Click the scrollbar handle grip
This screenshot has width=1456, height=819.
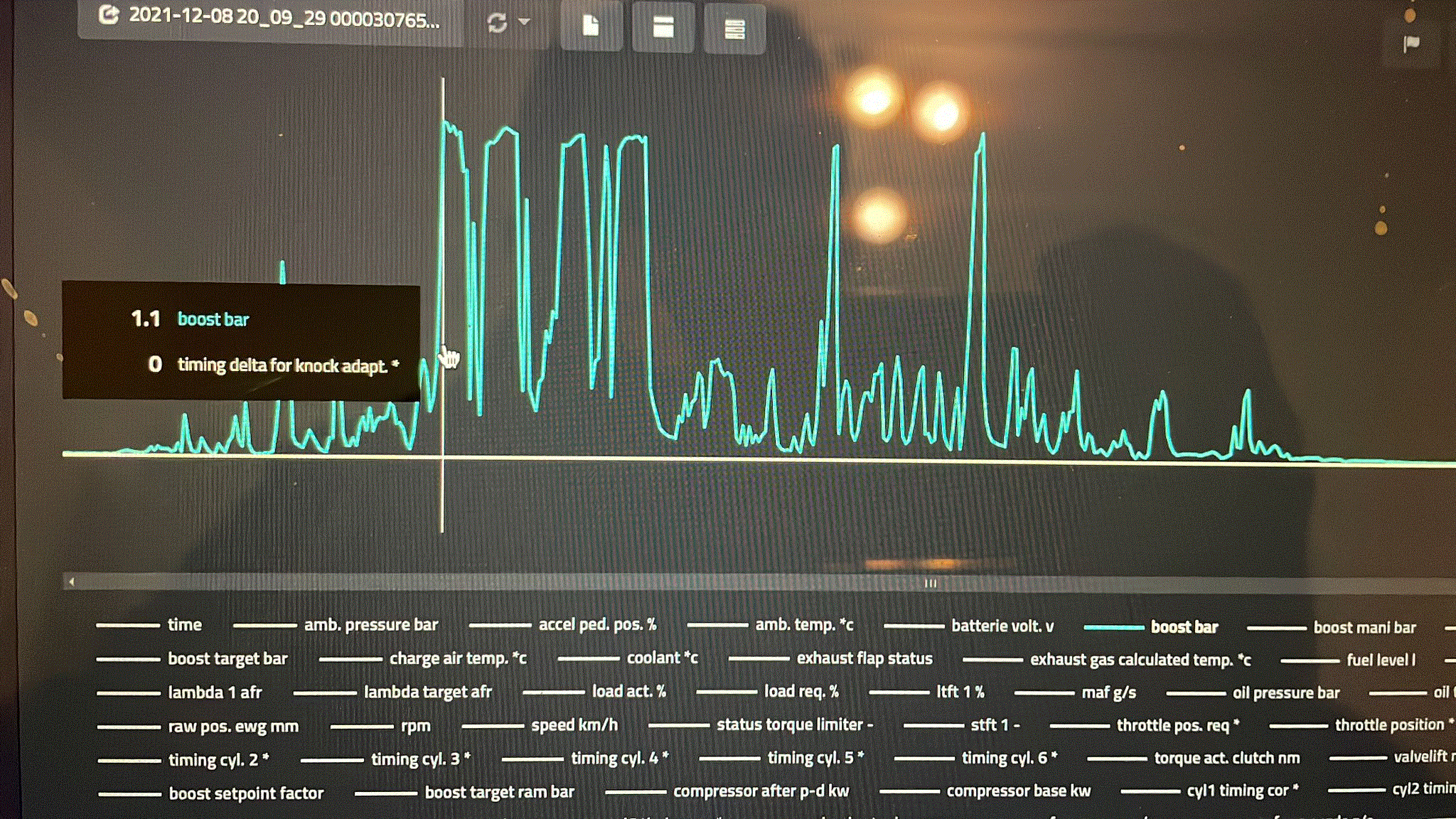click(930, 583)
